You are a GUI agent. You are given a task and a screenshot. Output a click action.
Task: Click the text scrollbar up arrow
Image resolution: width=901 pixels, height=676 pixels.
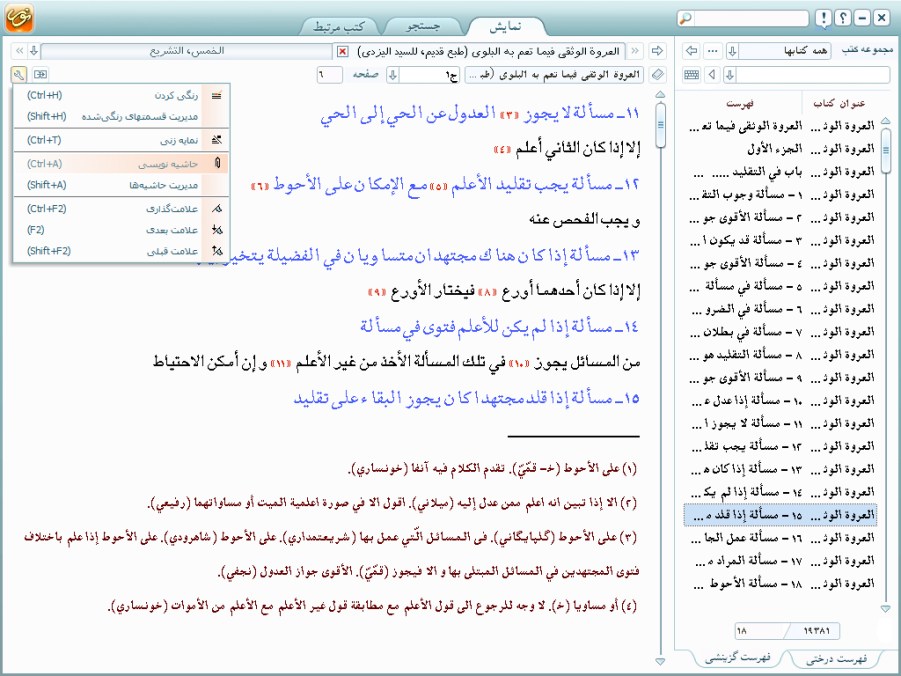[660, 94]
